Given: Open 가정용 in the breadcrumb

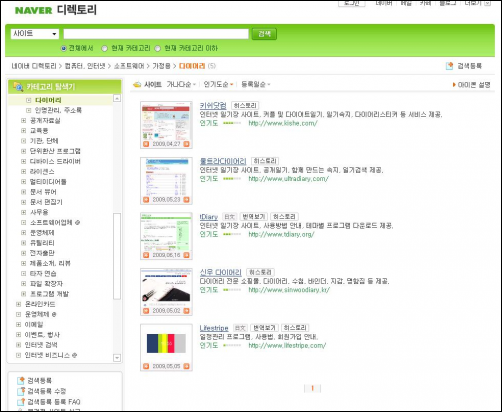Looking at the screenshot, I should click(x=161, y=66).
